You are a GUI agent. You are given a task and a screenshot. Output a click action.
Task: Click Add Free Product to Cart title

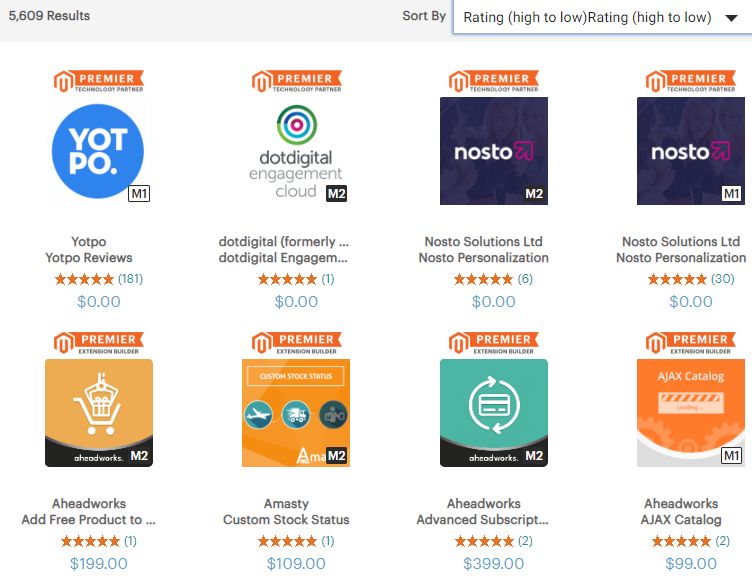pyautogui.click(x=89, y=520)
